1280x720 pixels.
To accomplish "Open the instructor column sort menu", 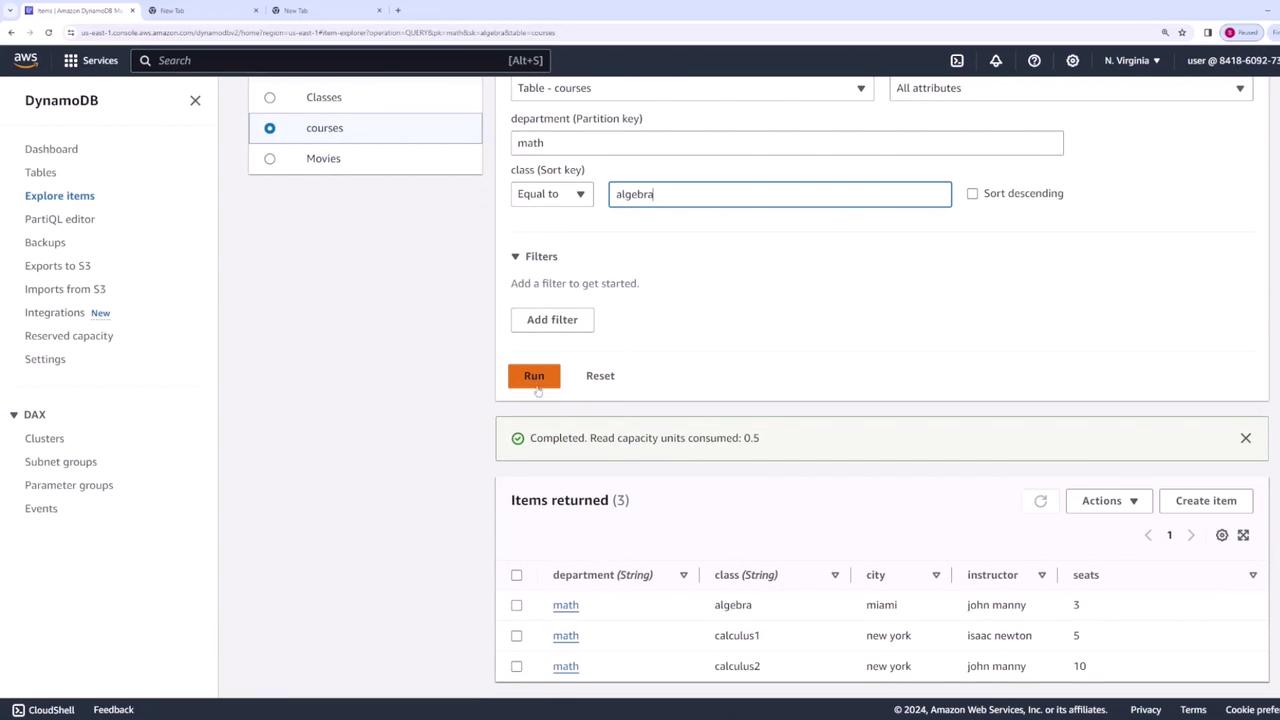I will point(1042,575).
